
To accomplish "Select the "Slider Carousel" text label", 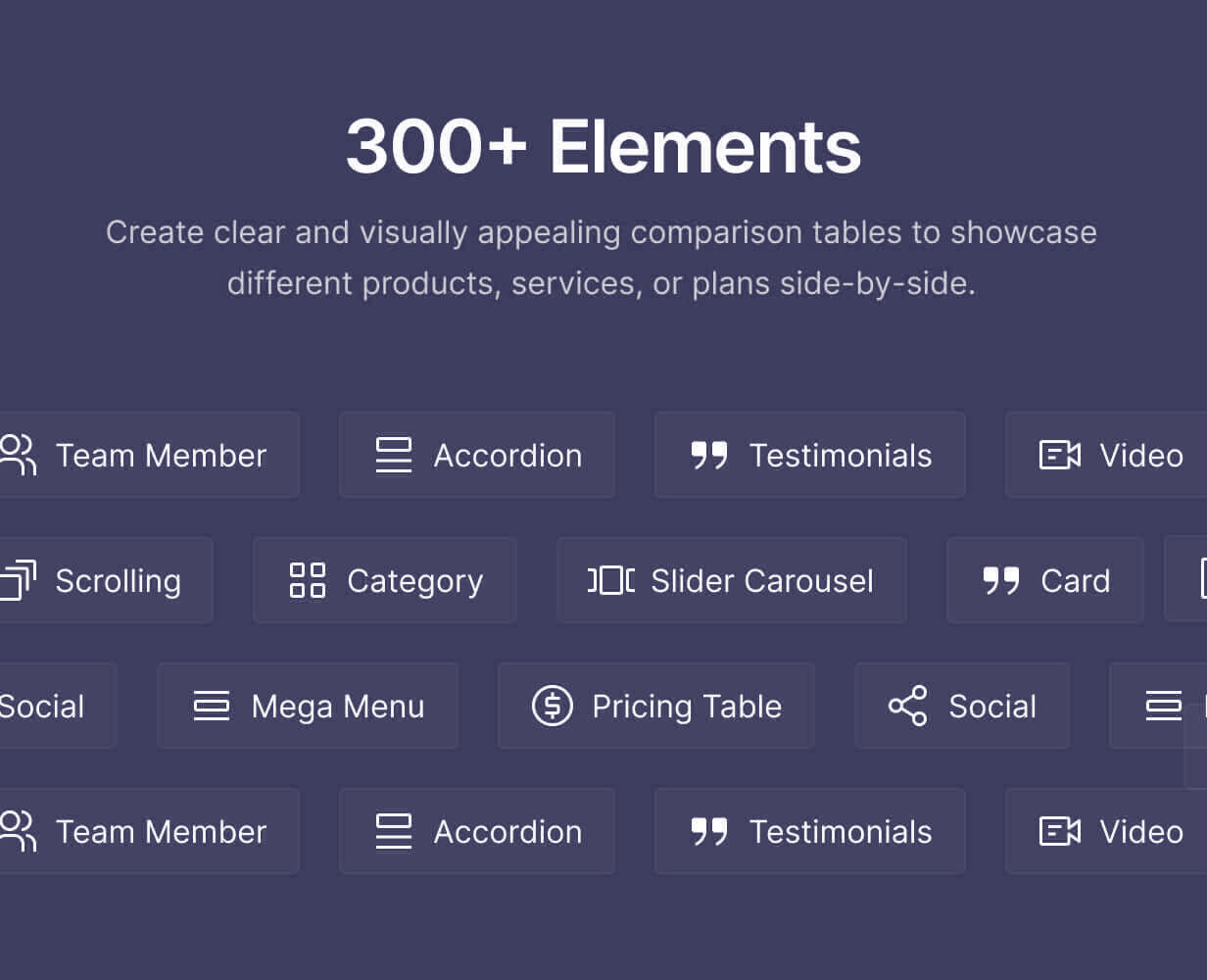I will pos(762,580).
